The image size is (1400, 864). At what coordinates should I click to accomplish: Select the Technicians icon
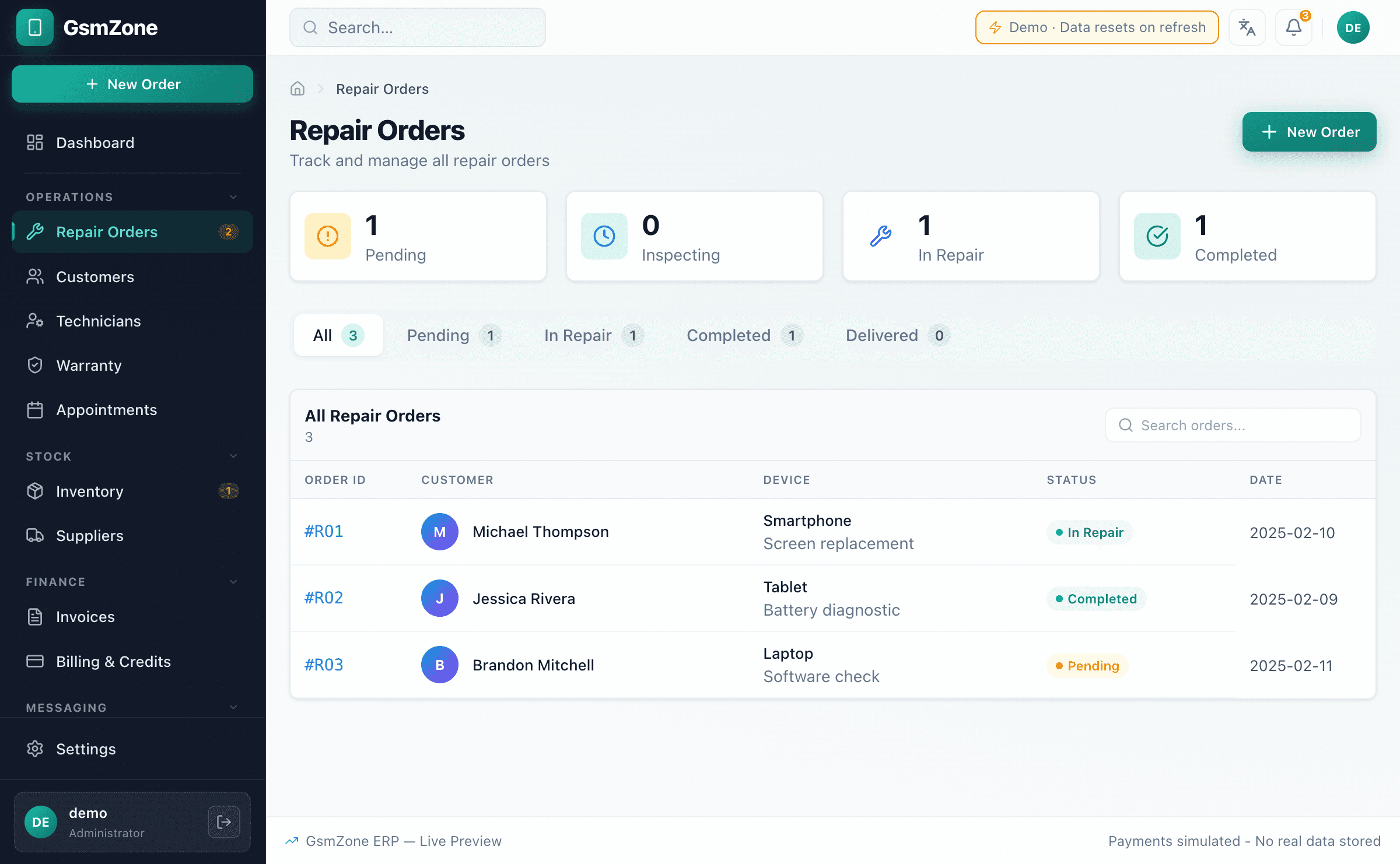tap(36, 321)
